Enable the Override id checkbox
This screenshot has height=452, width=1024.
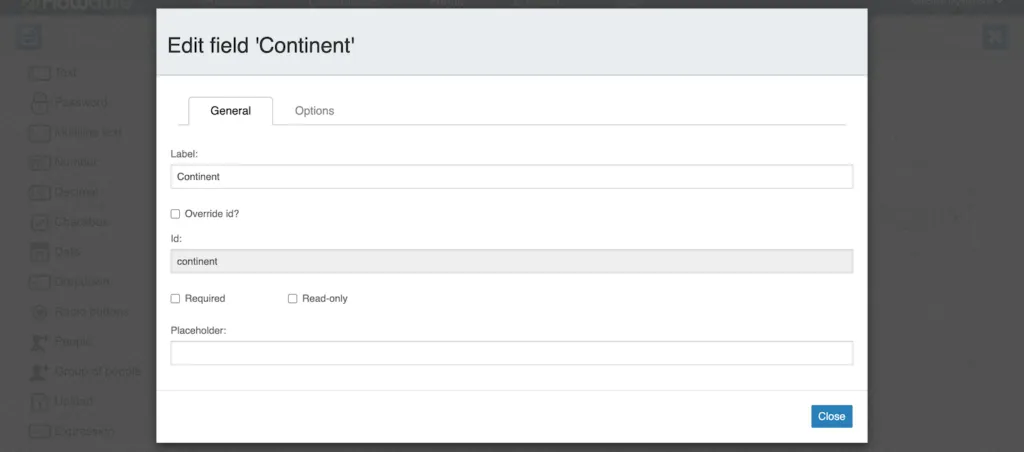(x=175, y=214)
